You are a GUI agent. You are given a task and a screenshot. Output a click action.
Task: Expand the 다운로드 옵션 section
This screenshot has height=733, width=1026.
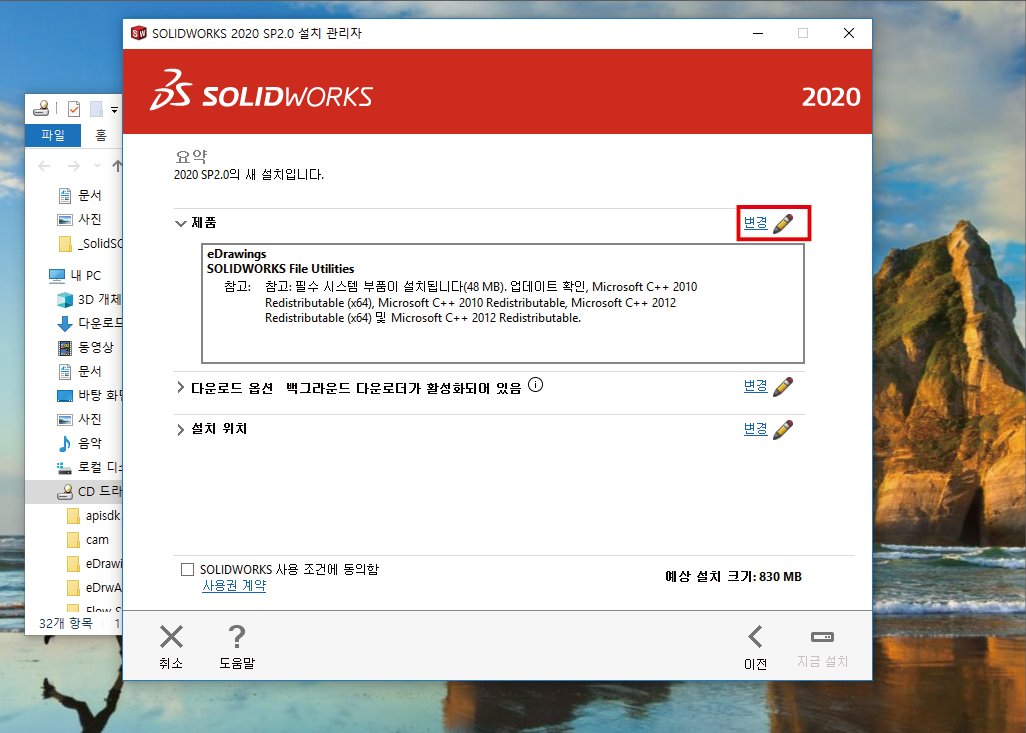(x=181, y=387)
